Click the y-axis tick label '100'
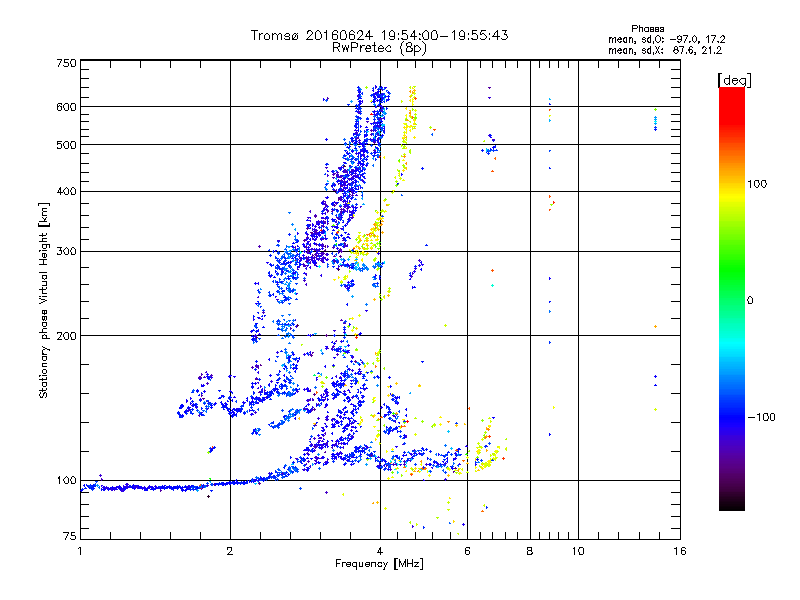Viewport: 800px width, 600px height. 67,480
